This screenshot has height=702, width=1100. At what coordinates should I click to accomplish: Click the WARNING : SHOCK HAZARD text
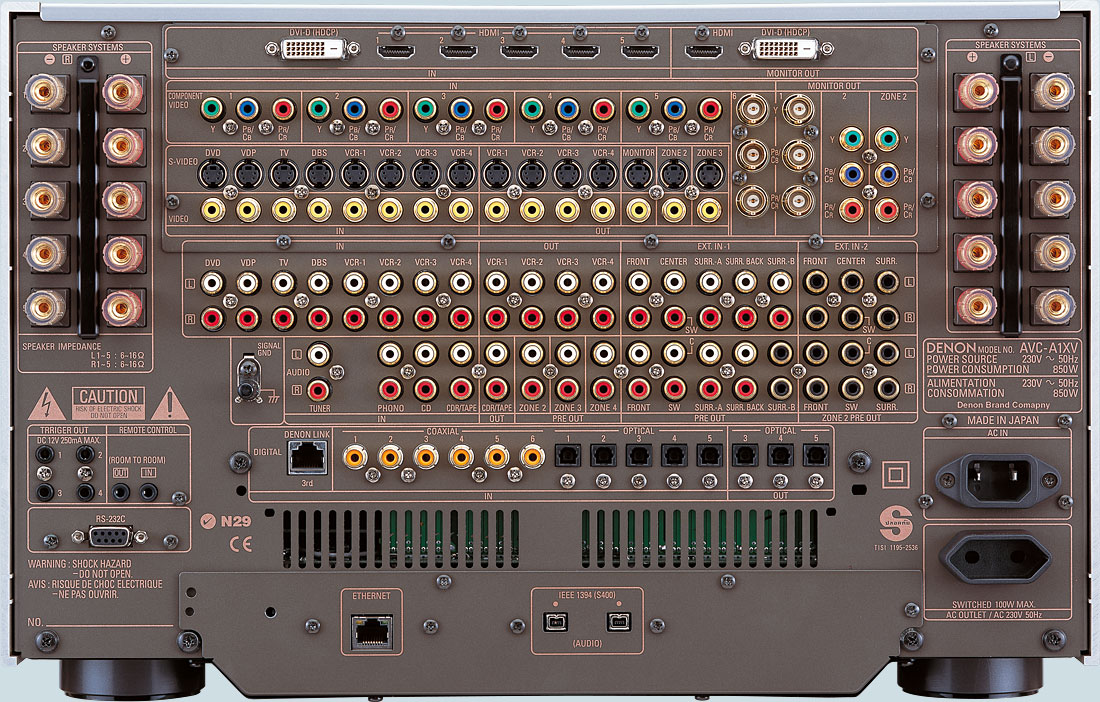79,564
